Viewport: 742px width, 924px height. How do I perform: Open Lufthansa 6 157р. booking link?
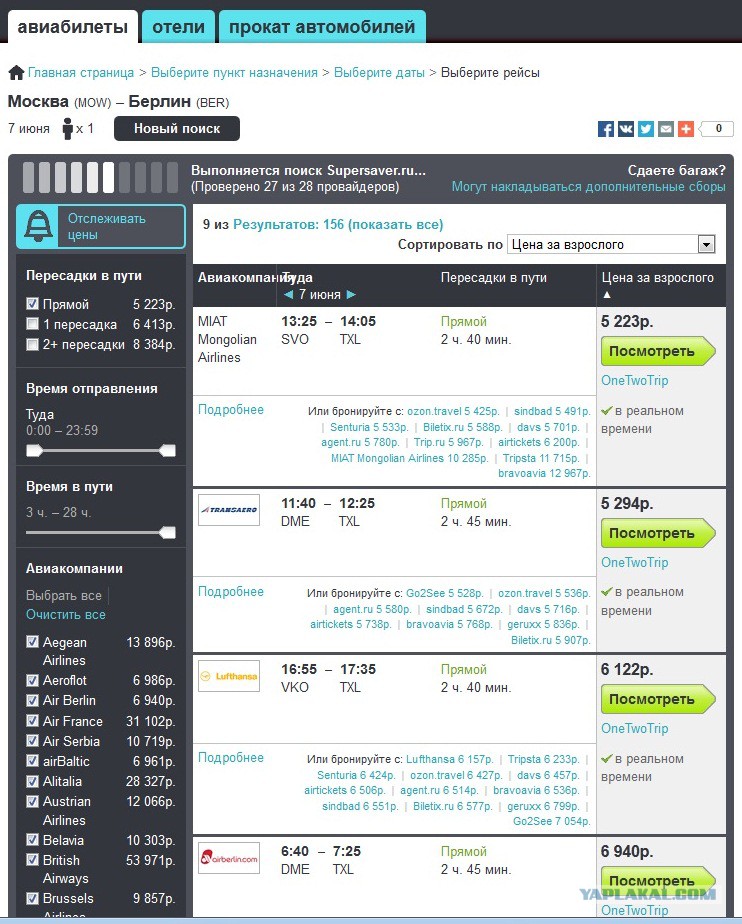450,760
